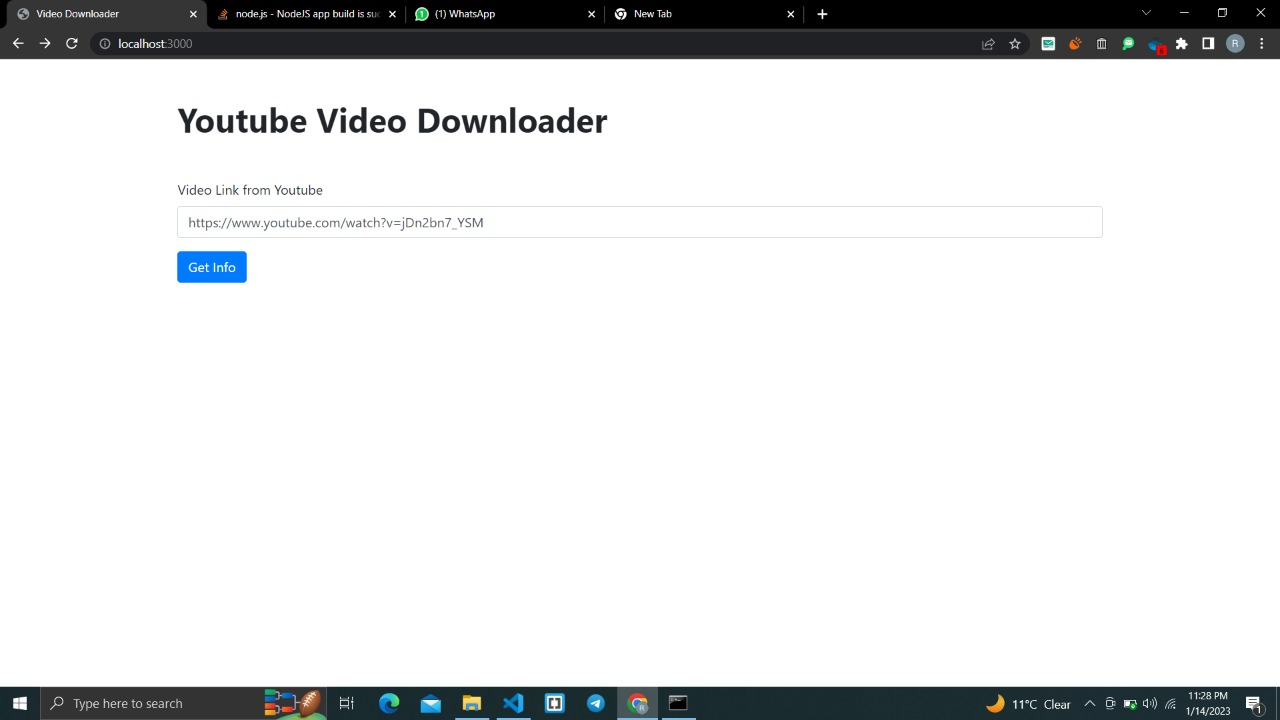
Task: Click the volume icon in the tray
Action: pos(1149,703)
